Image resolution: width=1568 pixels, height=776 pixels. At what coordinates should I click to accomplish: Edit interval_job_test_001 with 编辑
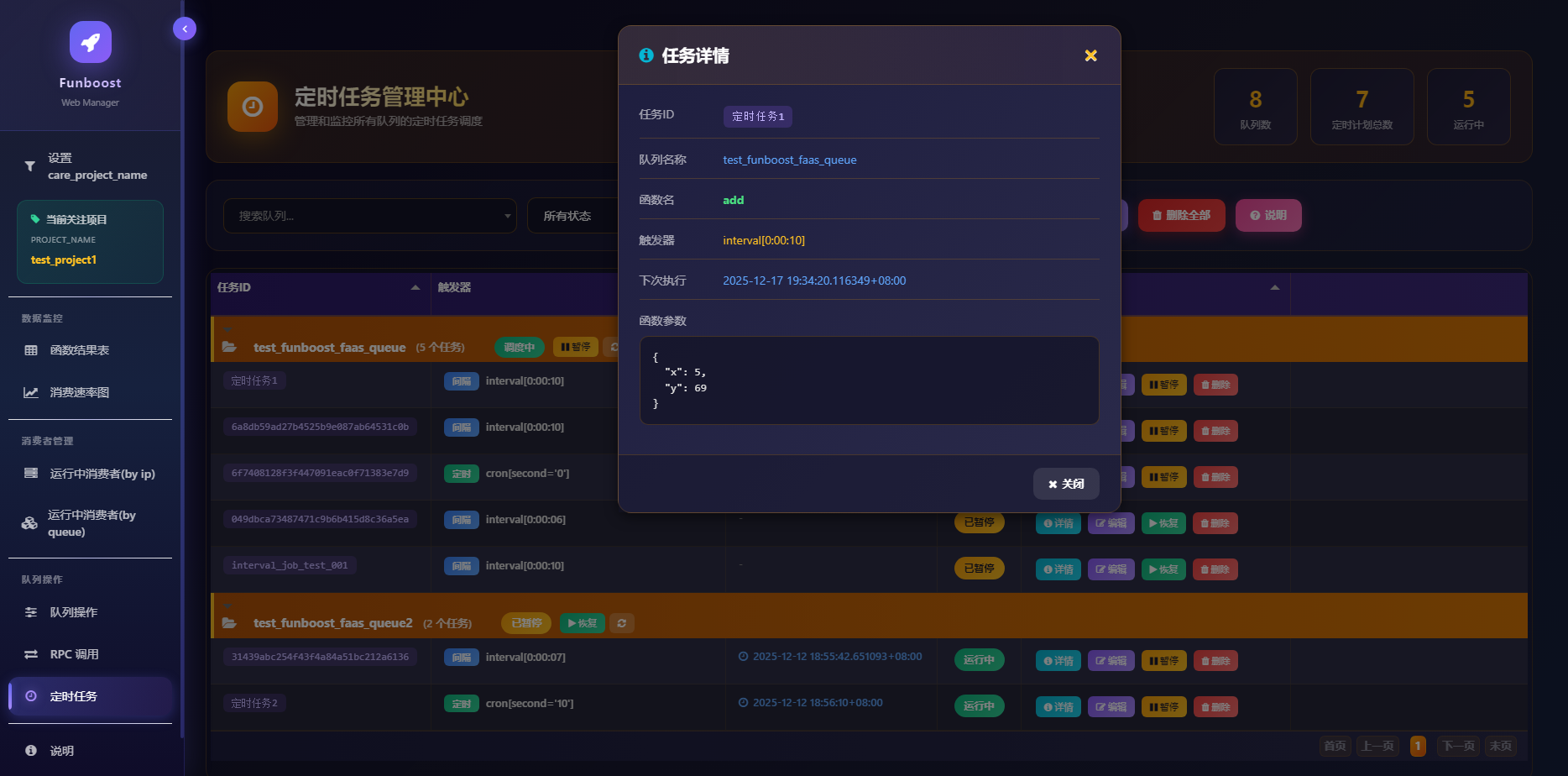pyautogui.click(x=1111, y=569)
